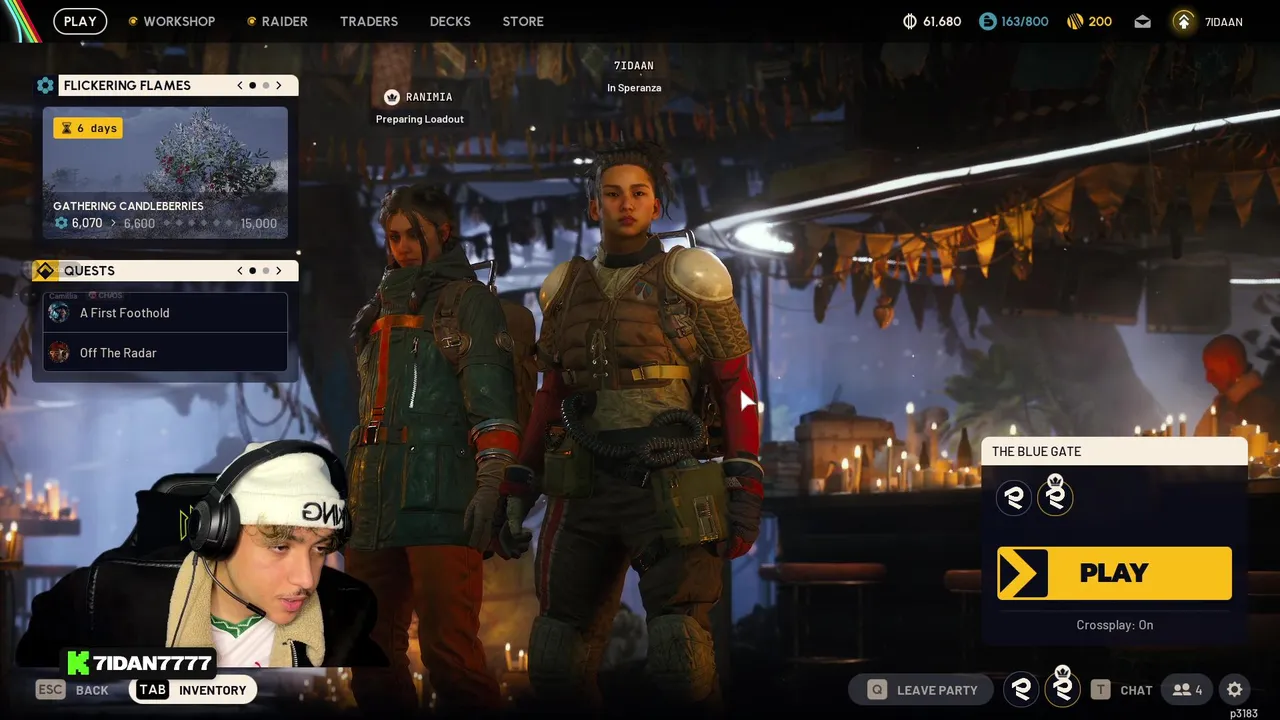Open the STORE tab
Screen dimensions: 1280x720
click(x=523, y=21)
